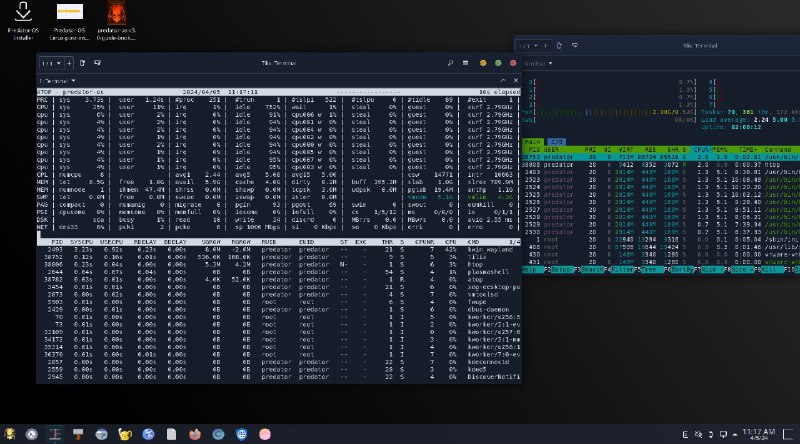Screen dimensions: 800x444
Task: Switch to the I/O tab in htop
Action: coord(556,142)
